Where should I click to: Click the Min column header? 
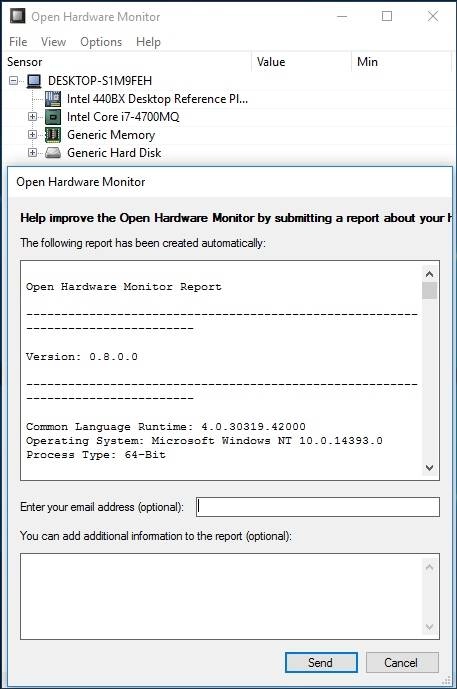coord(402,62)
